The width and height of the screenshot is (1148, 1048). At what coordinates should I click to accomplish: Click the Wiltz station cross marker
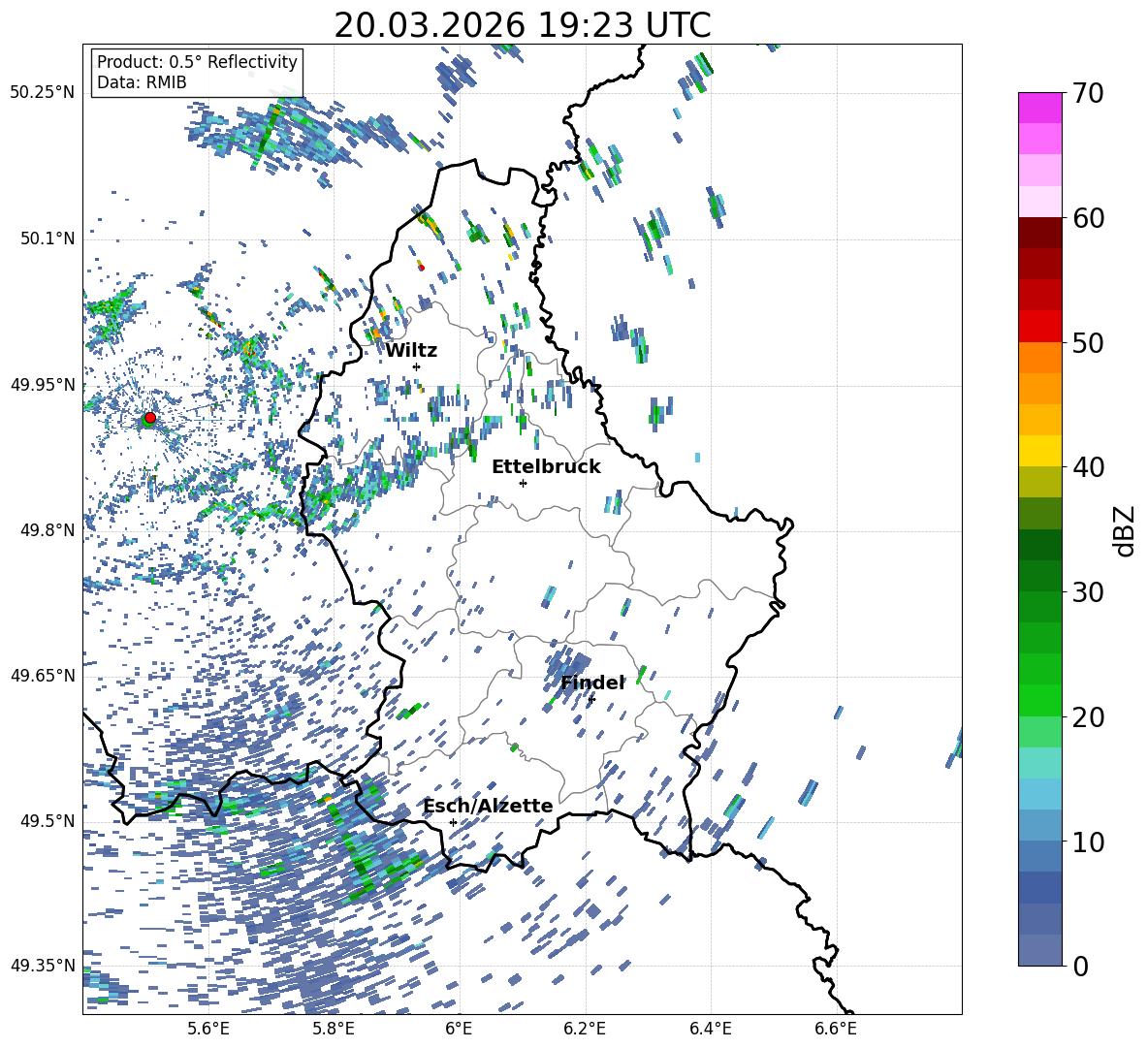point(416,366)
